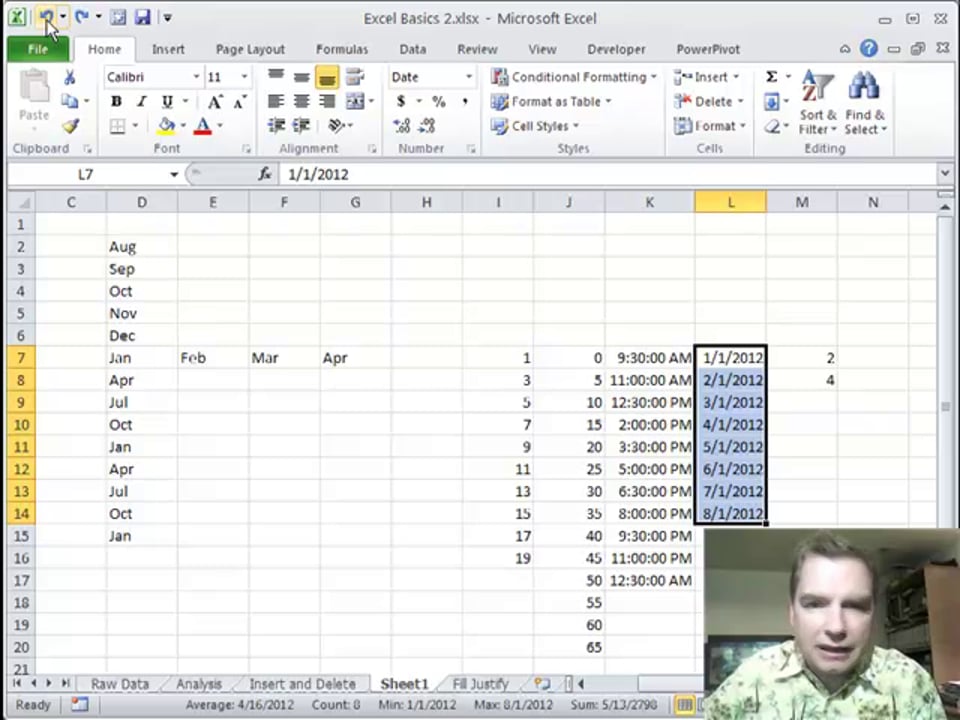Click Decrease Font Size icon
Image resolution: width=960 pixels, height=720 pixels.
point(239,102)
